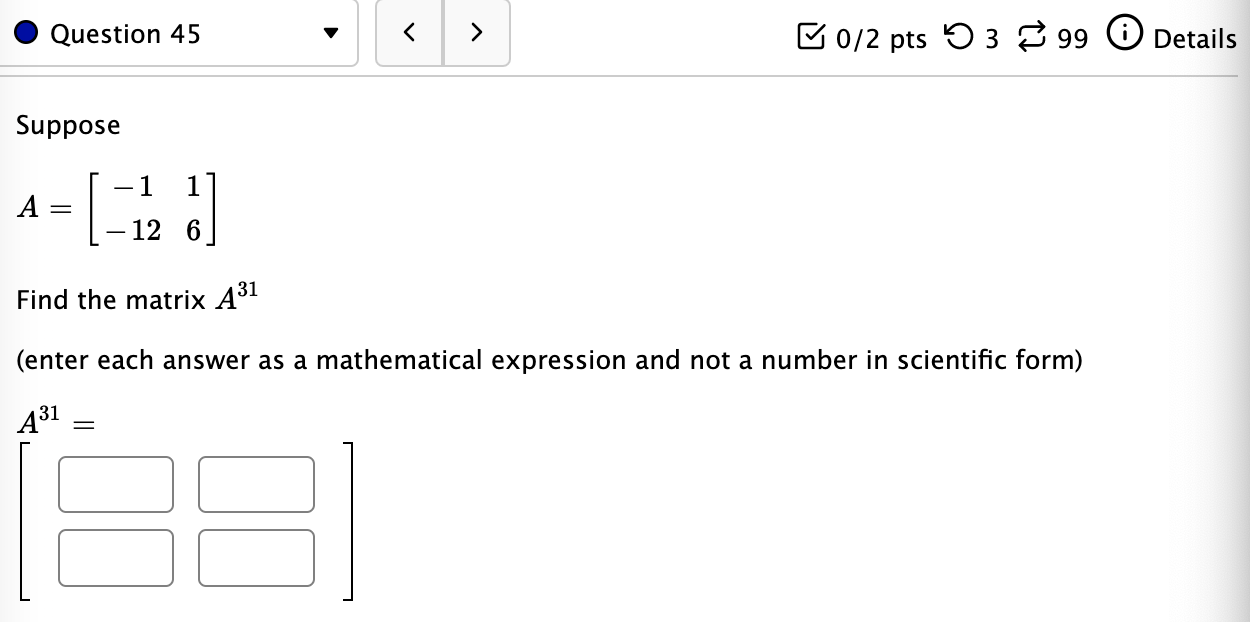Click the top-right matrix entry input box

click(x=256, y=484)
